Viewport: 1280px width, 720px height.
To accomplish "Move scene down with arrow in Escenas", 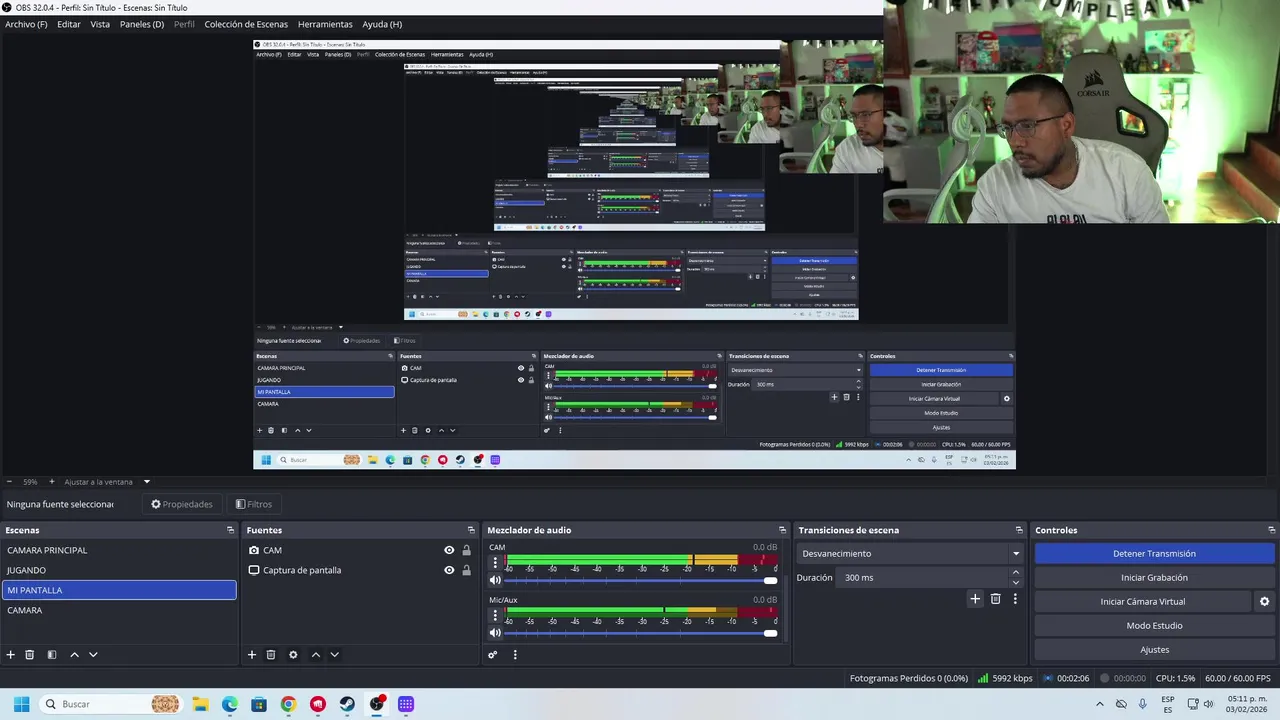I will coord(93,655).
